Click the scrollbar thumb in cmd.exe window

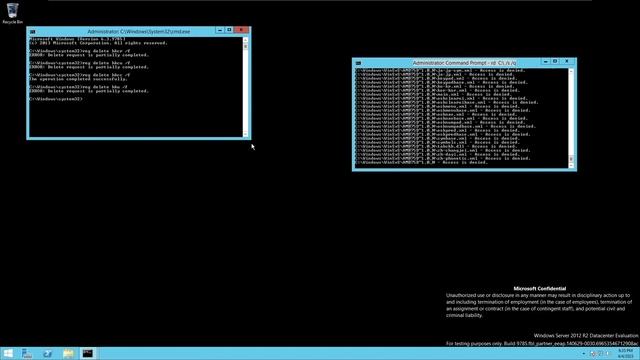click(245, 47)
